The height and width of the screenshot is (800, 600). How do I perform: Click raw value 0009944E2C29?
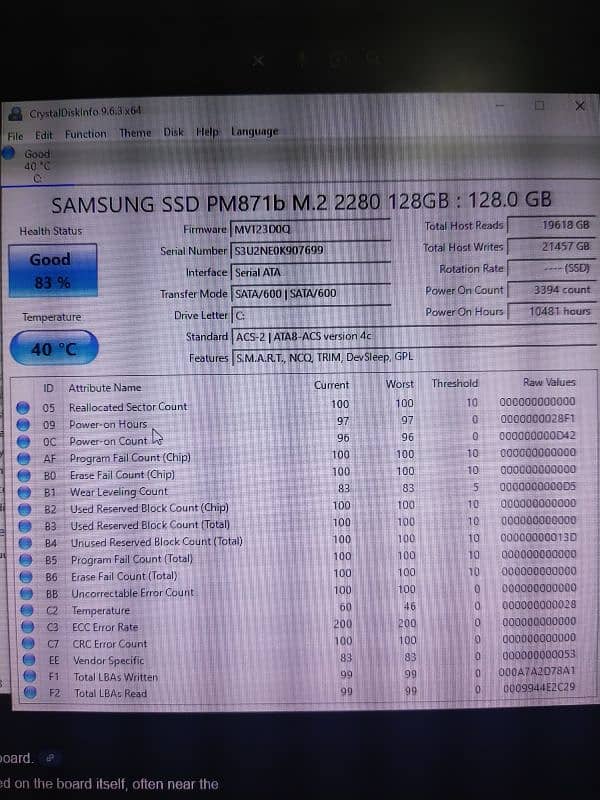(x=539, y=688)
